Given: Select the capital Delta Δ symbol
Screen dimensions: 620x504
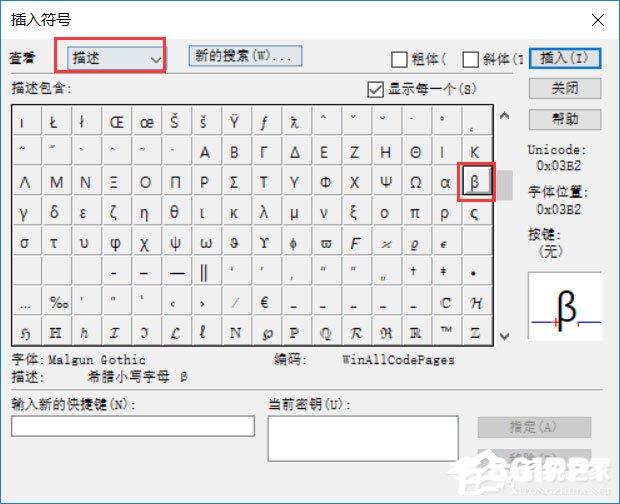Looking at the screenshot, I should (x=295, y=152).
